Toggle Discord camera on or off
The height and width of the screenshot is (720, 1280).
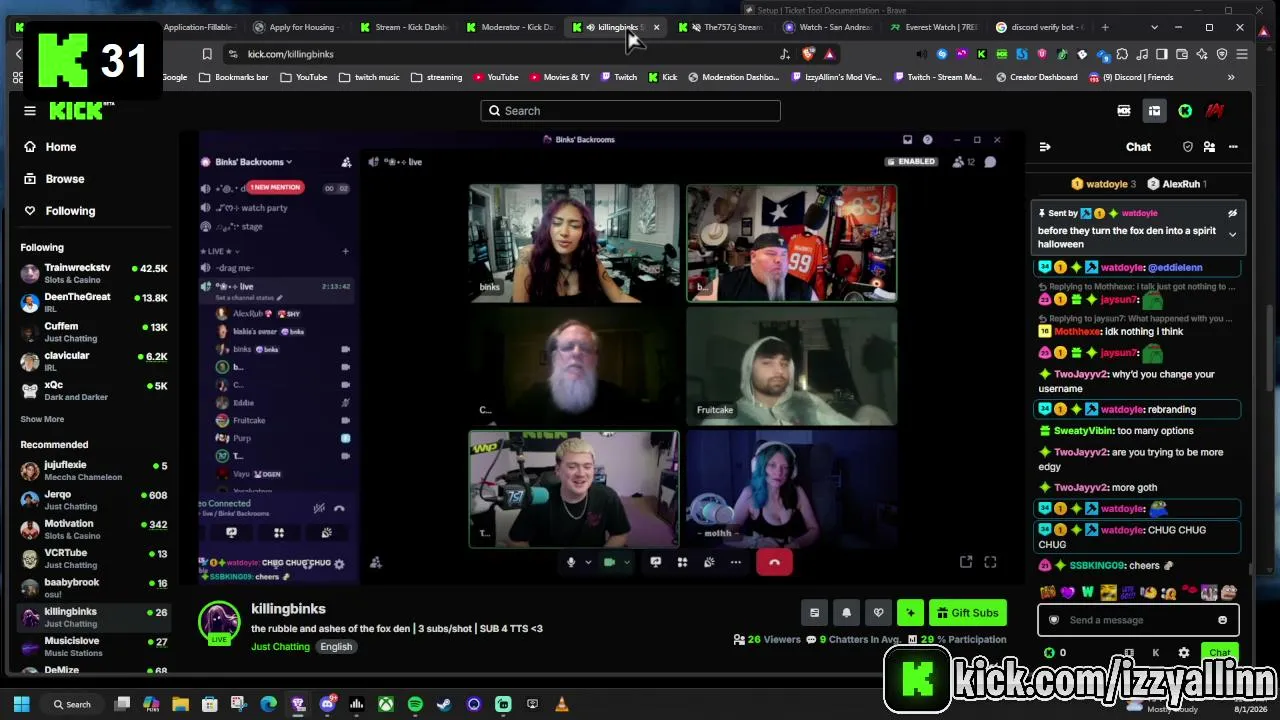click(x=609, y=562)
